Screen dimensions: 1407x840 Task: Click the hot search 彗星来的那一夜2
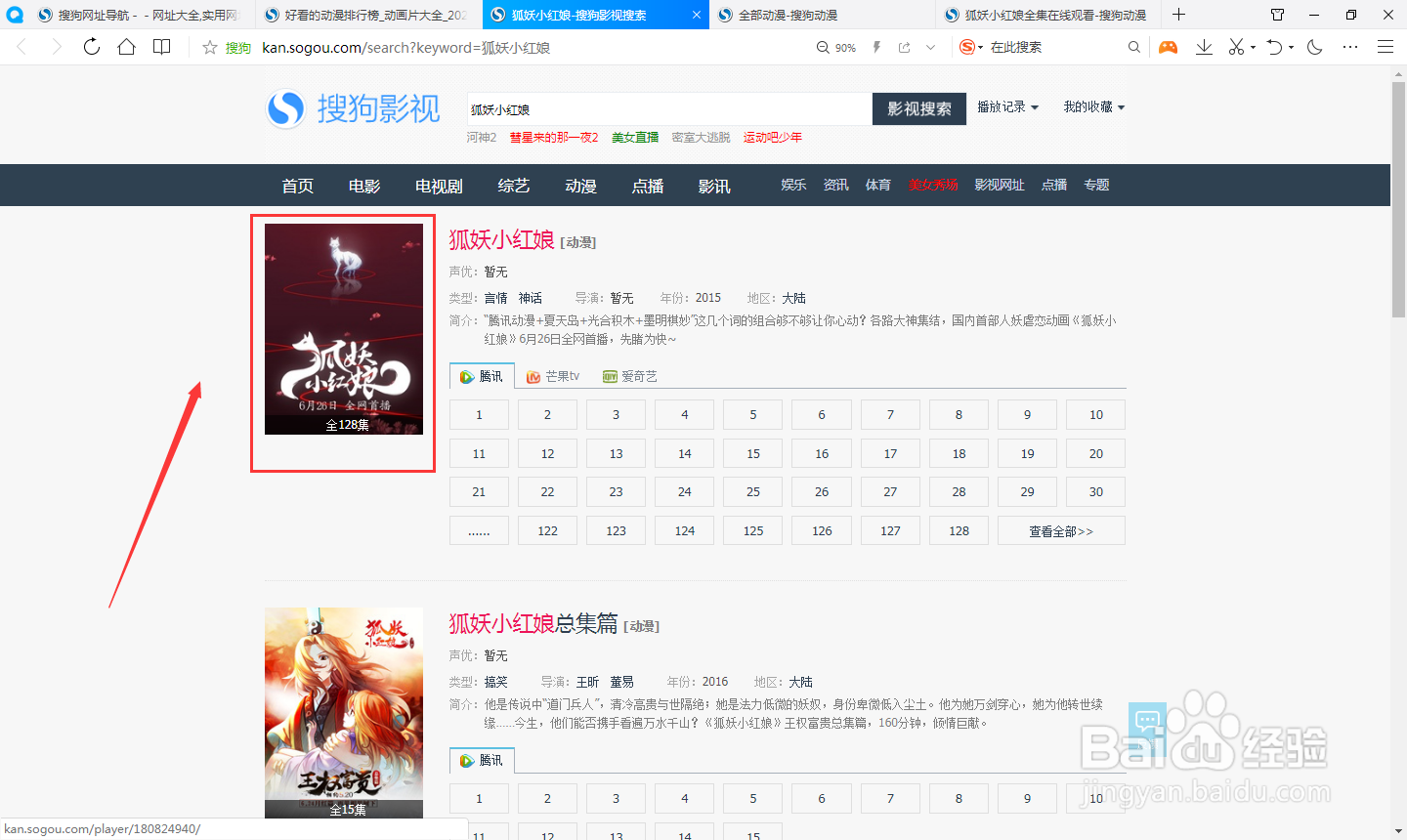coord(554,138)
